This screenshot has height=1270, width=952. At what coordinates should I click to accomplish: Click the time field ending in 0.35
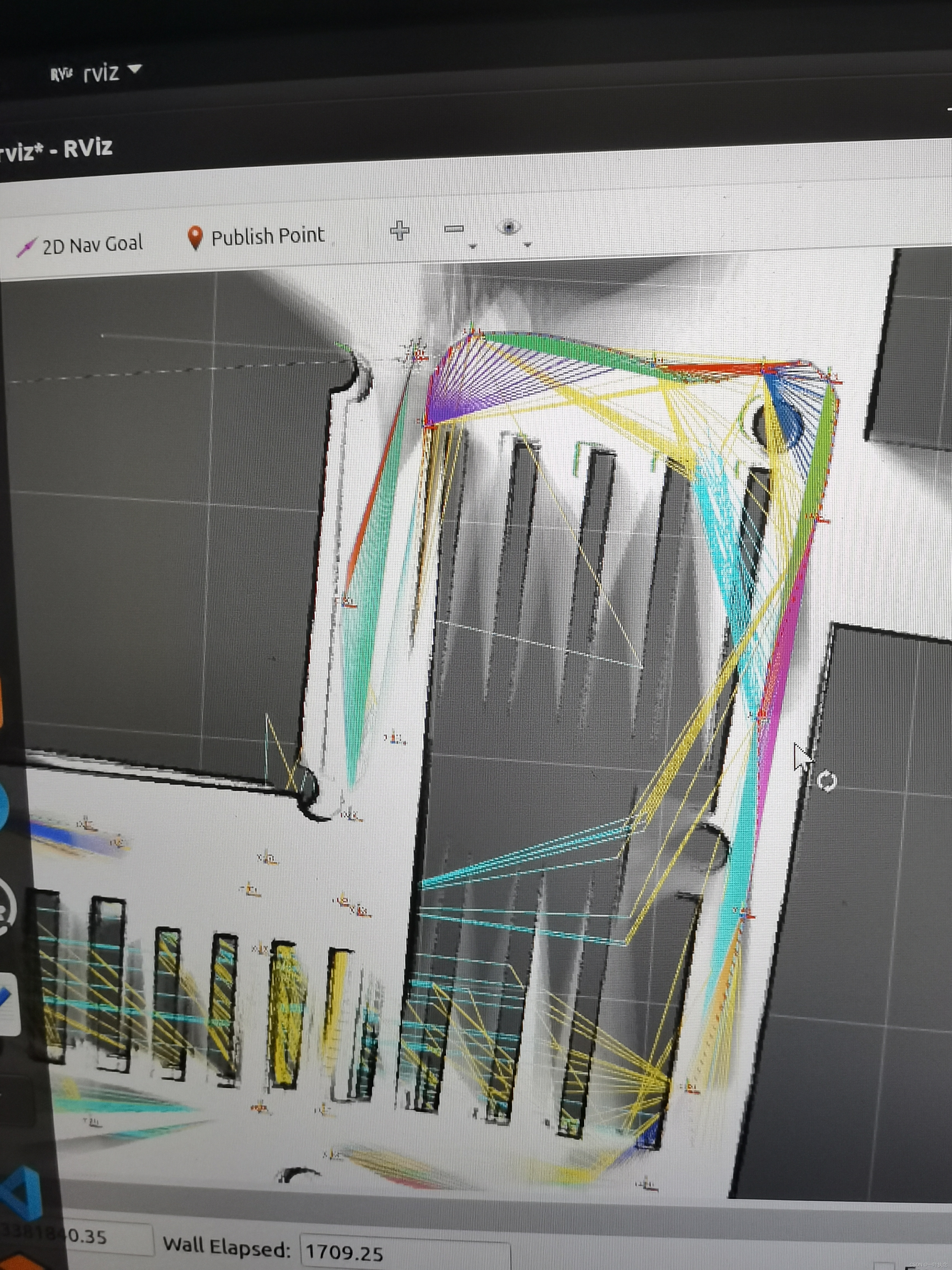click(77, 1237)
